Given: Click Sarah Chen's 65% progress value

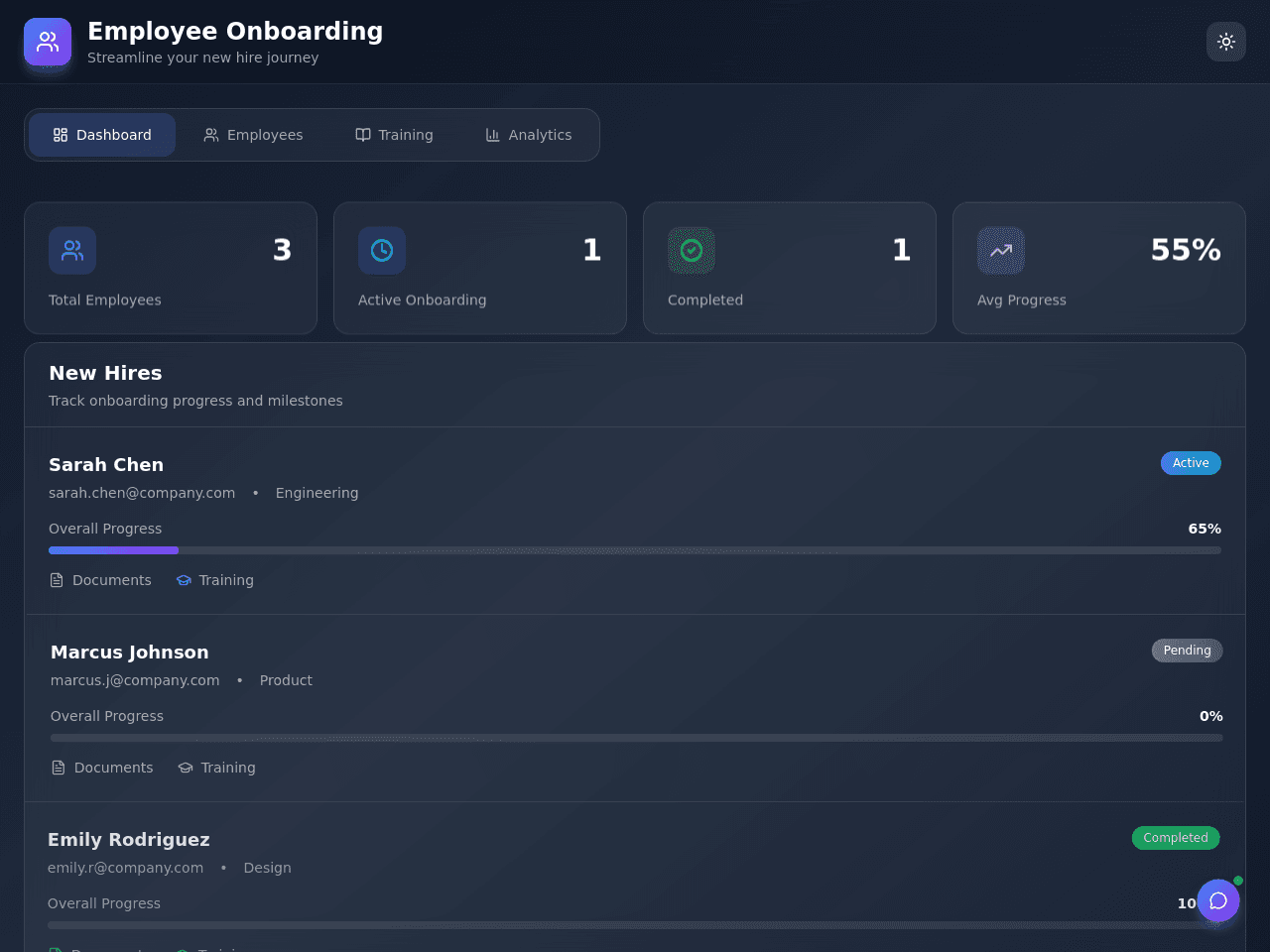Looking at the screenshot, I should 1205,529.
